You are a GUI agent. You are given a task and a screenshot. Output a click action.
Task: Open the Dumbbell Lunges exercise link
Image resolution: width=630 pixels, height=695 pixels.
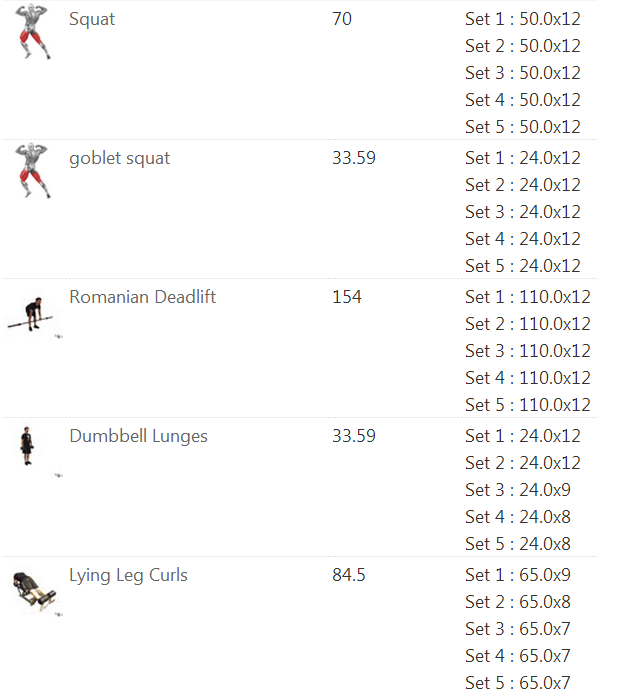point(138,436)
